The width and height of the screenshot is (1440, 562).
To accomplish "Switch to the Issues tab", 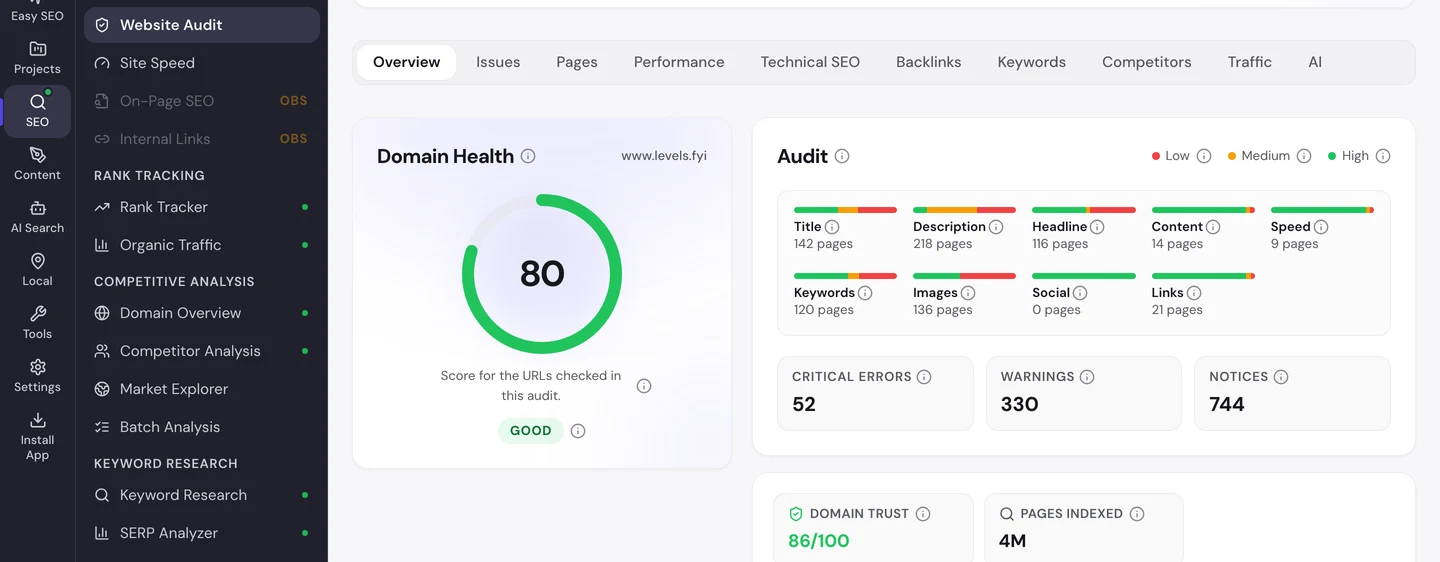I will pyautogui.click(x=498, y=62).
